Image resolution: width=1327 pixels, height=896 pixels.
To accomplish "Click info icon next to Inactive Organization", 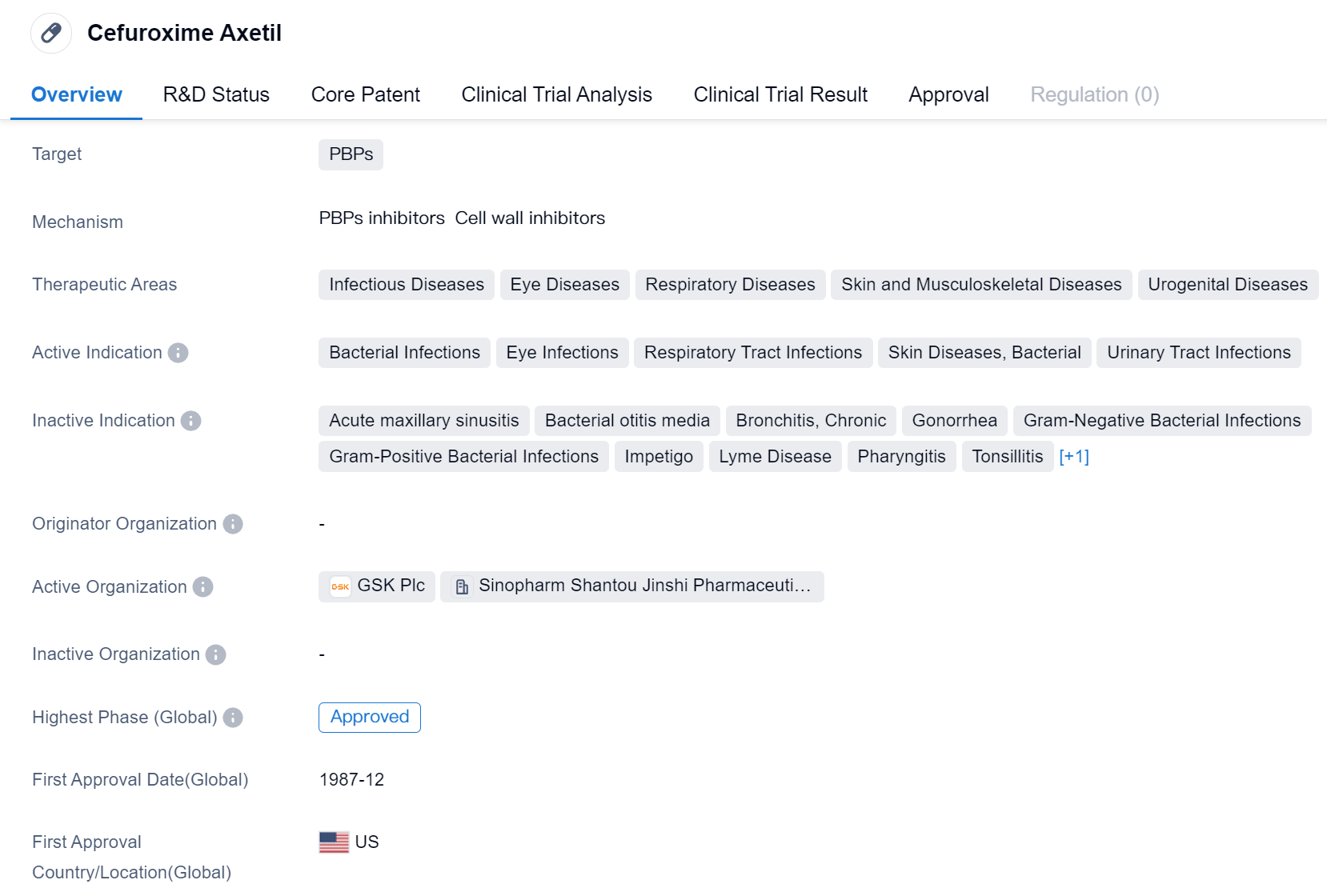I will point(215,654).
